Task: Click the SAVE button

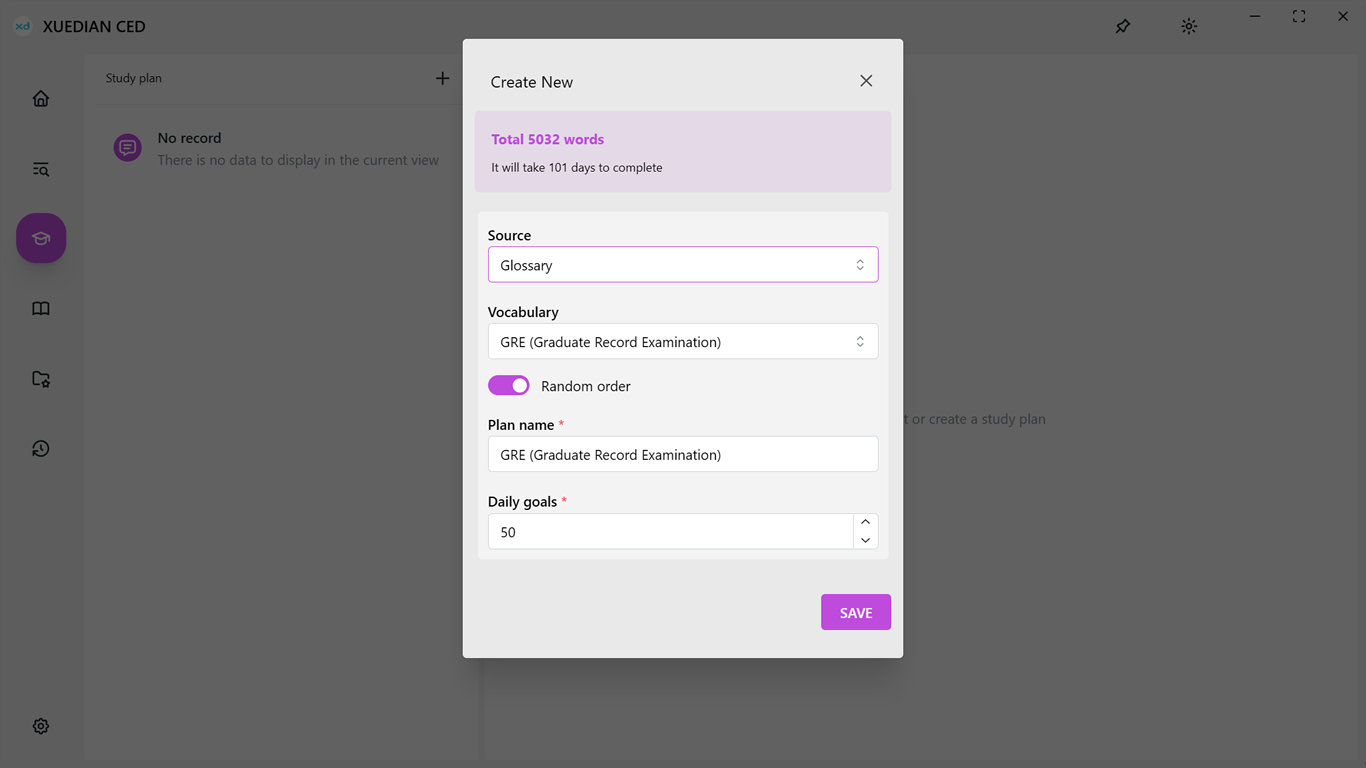Action: [856, 613]
